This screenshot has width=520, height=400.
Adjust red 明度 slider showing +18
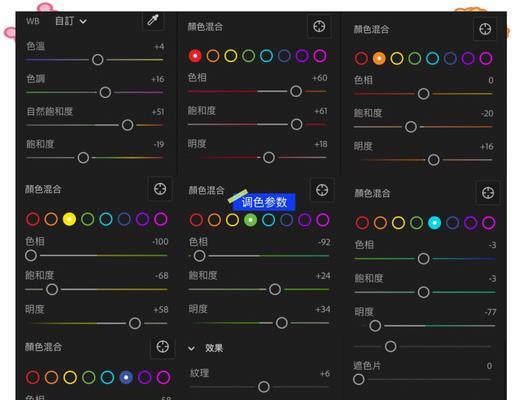pyautogui.click(x=269, y=157)
